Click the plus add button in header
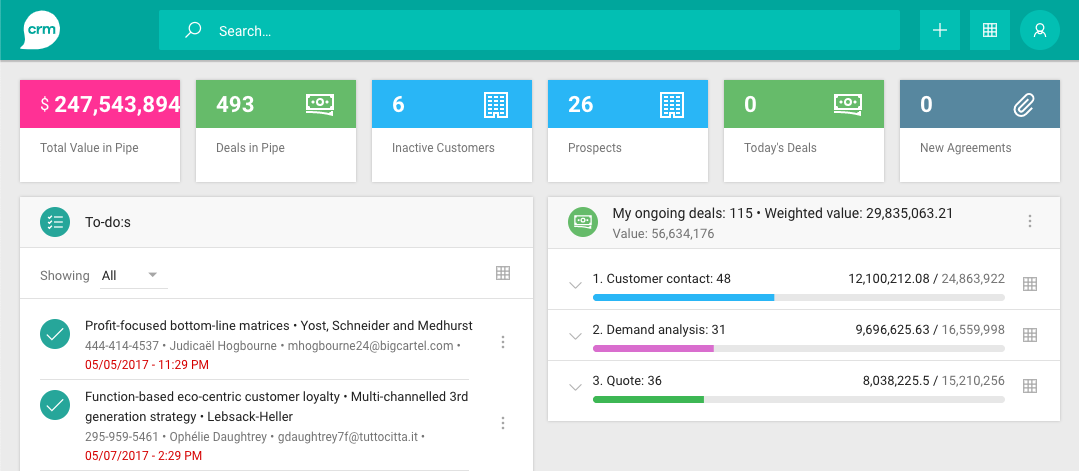The image size is (1079, 471). (939, 30)
